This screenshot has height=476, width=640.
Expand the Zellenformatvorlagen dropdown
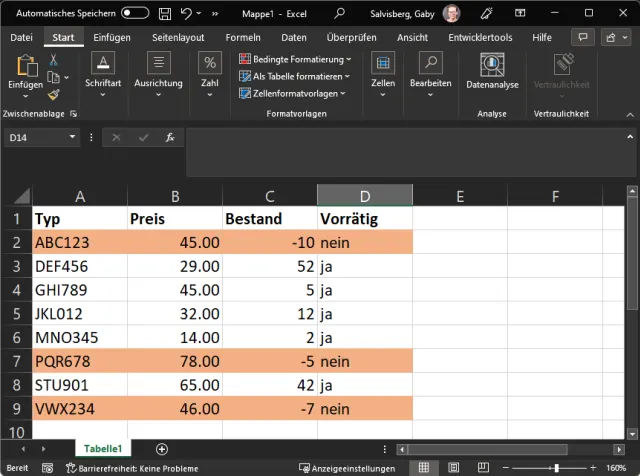pyautogui.click(x=292, y=93)
